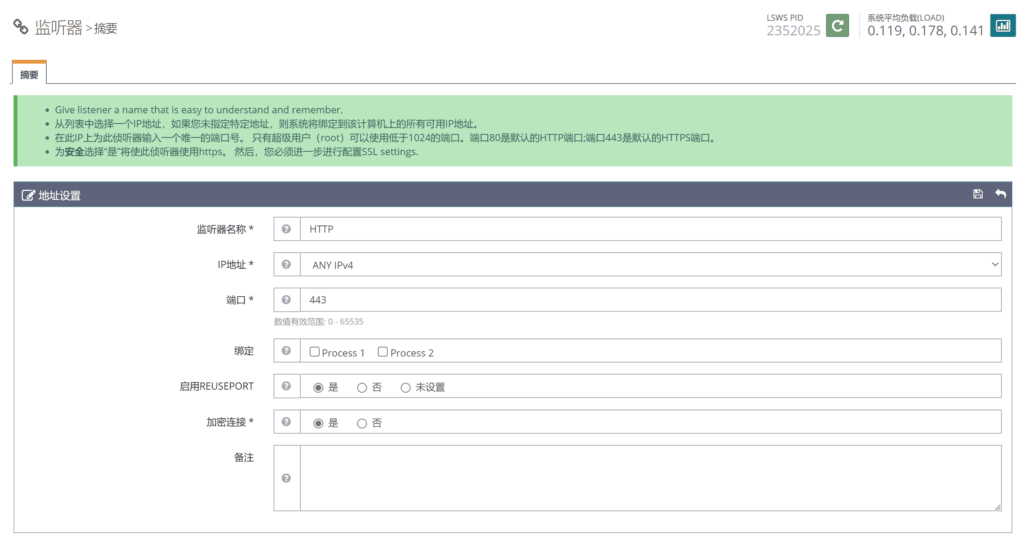Image resolution: width=1024 pixels, height=550 pixels.
Task: Switch to the 摘要 tab
Action: click(29, 75)
